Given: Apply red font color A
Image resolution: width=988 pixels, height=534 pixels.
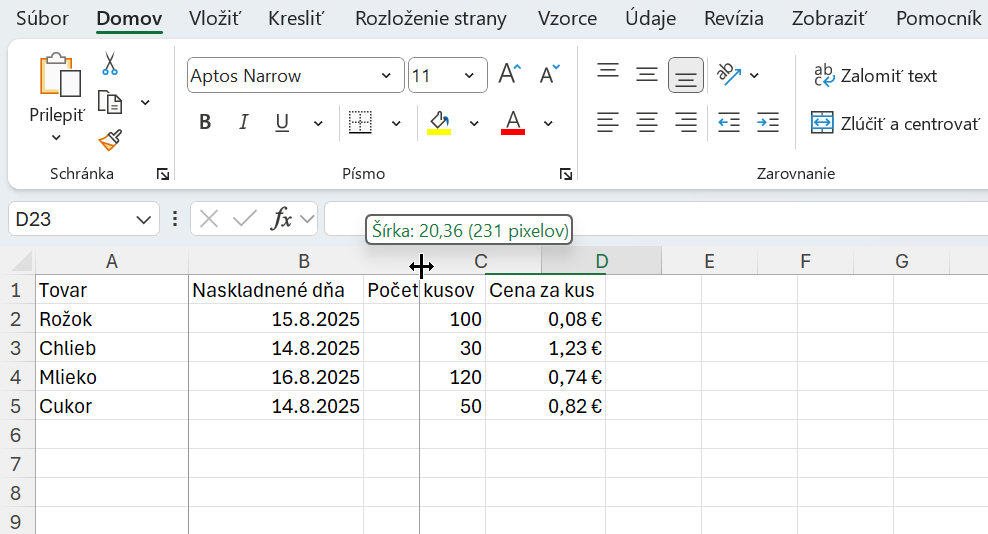Looking at the screenshot, I should 513,123.
